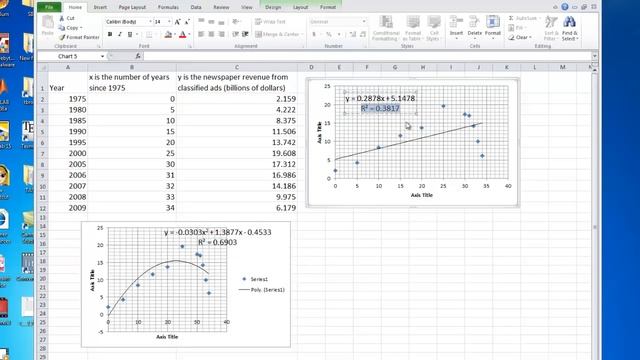Viewport: 640px width, 360px height.
Task: Open the chart tools Design tab
Action: pos(273,7)
